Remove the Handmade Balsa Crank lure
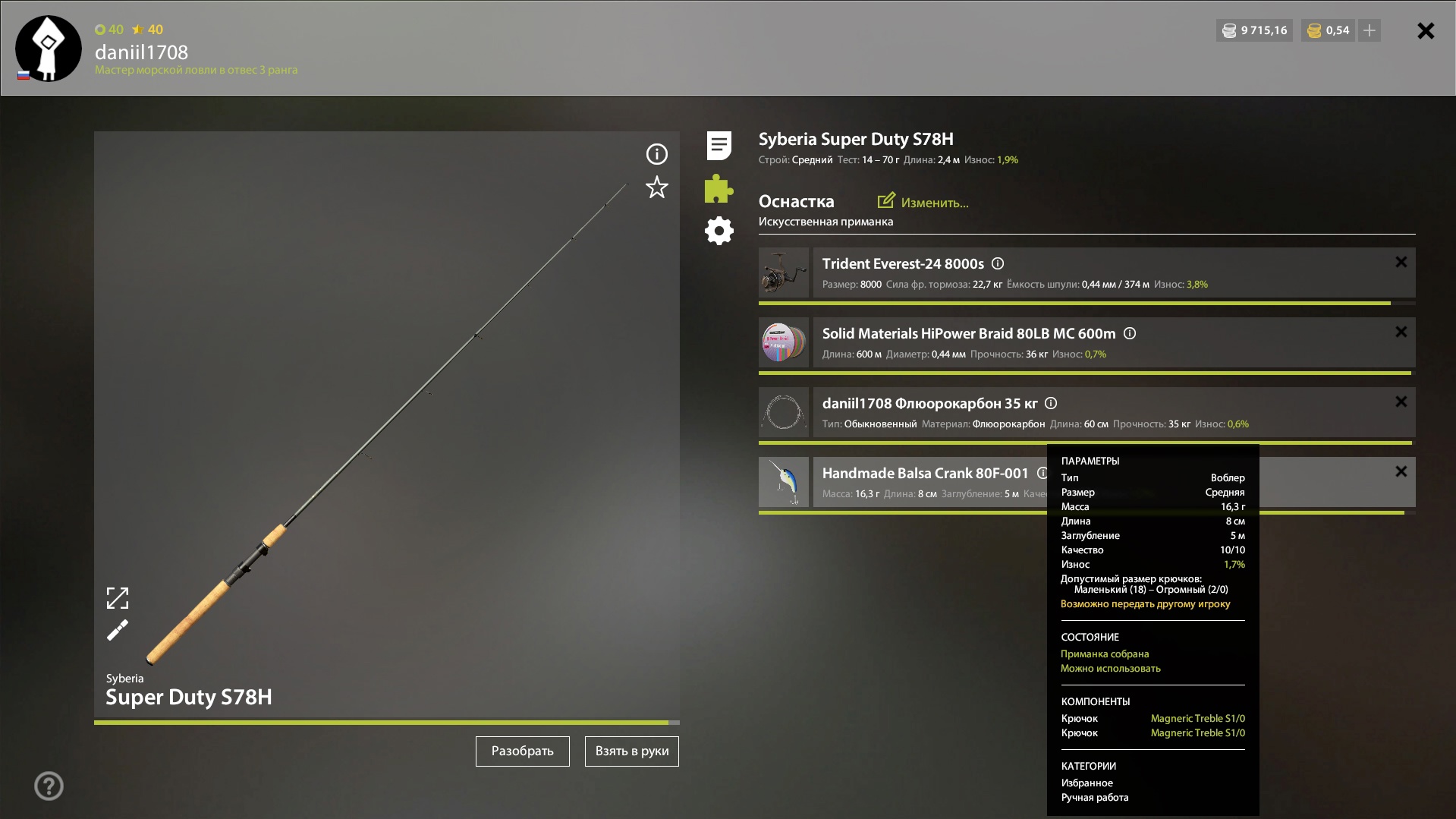 click(1401, 471)
